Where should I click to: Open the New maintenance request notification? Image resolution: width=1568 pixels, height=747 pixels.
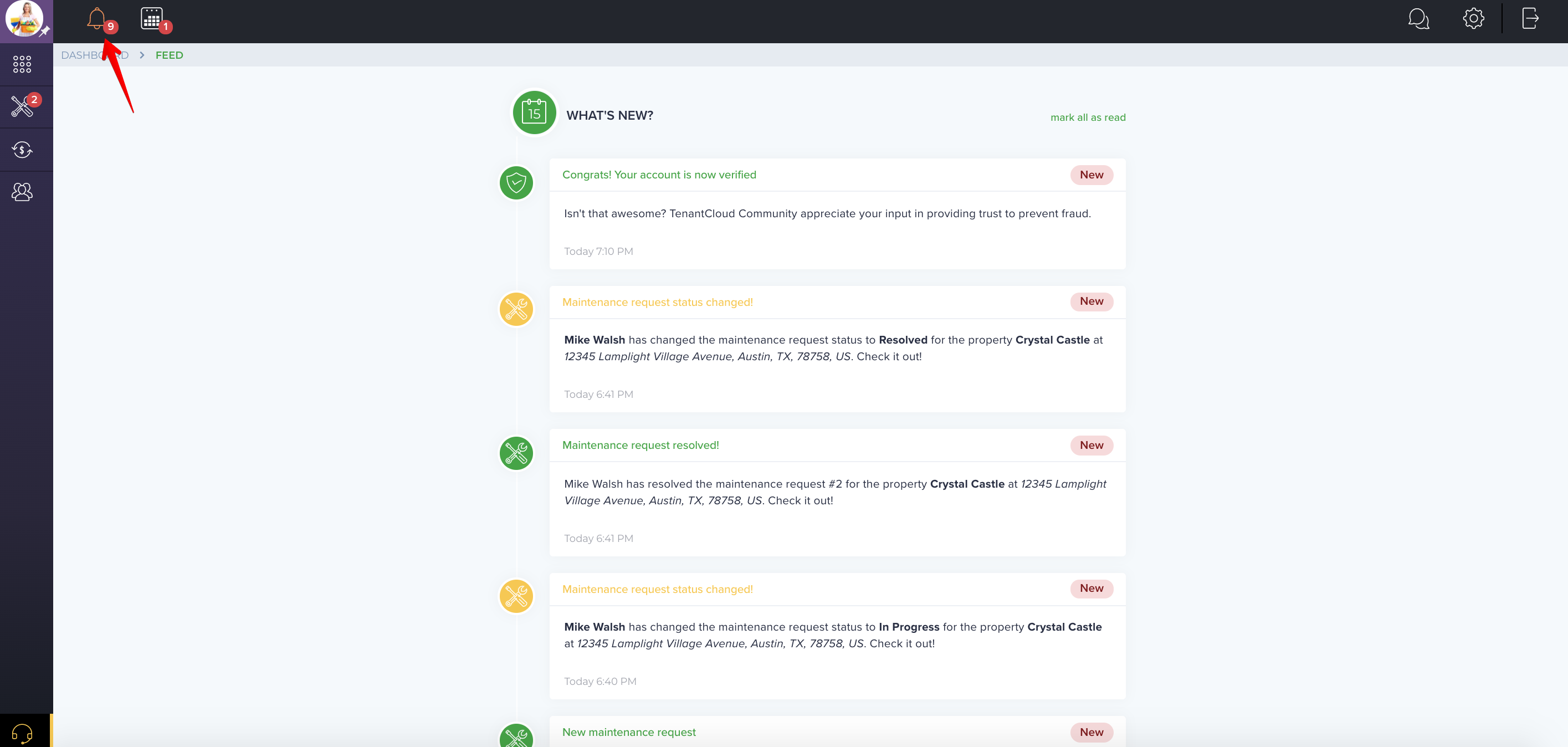[x=629, y=733]
